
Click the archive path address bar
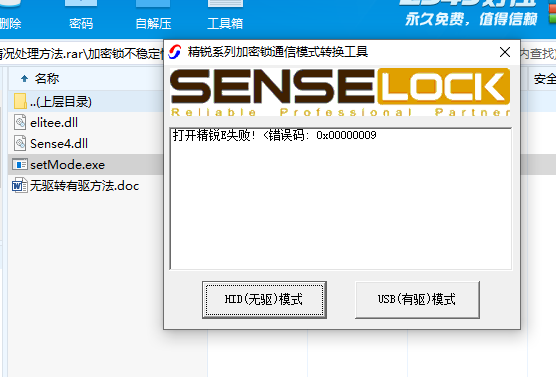coord(82,54)
